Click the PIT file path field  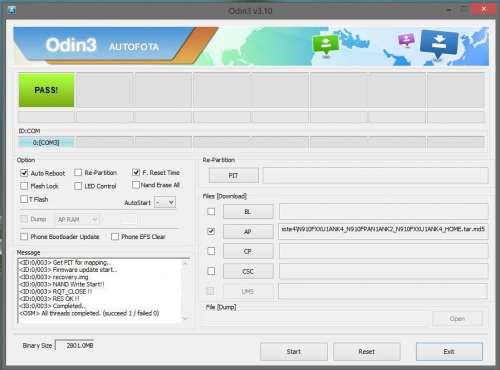pyautogui.click(x=376, y=176)
